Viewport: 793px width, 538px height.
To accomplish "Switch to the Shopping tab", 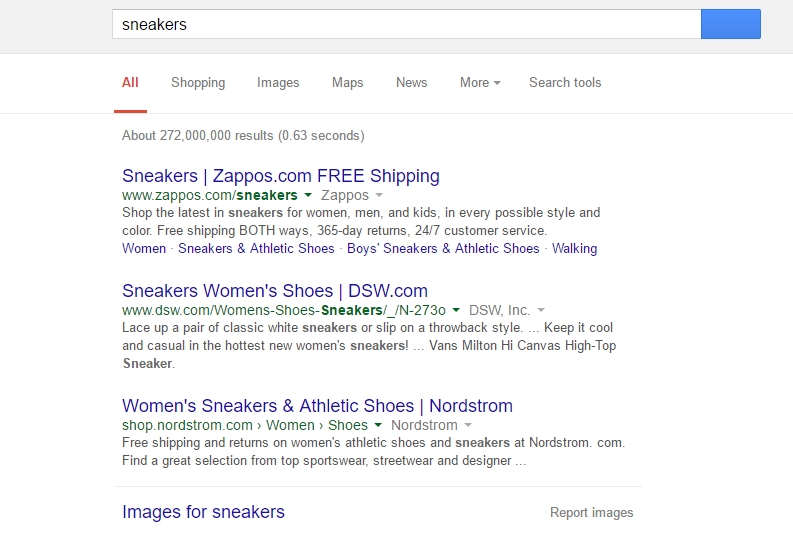I will (x=198, y=82).
